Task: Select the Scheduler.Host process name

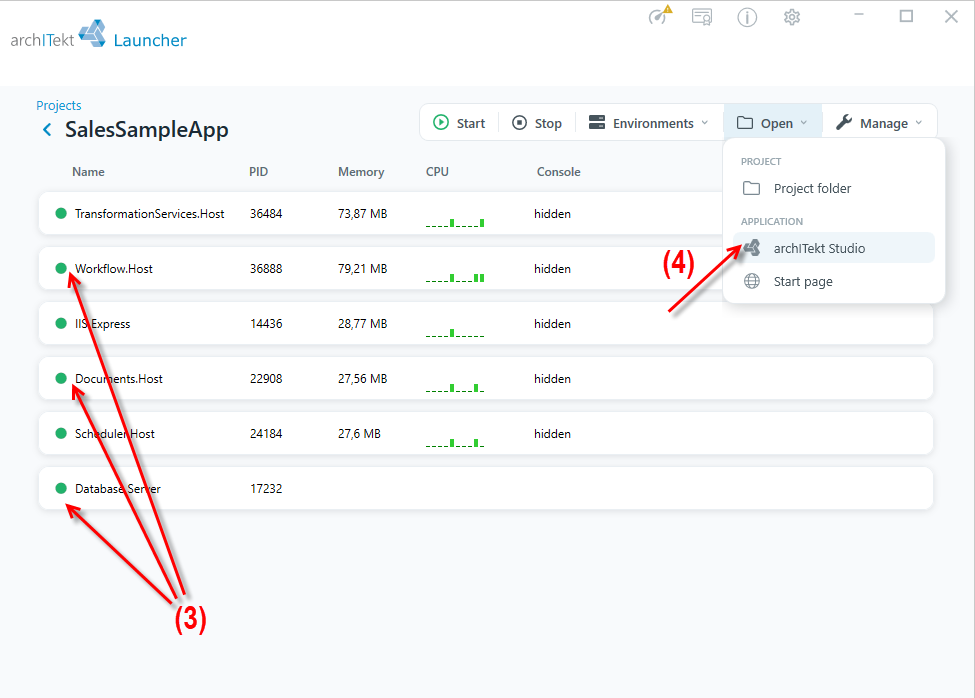Action: [x=115, y=434]
